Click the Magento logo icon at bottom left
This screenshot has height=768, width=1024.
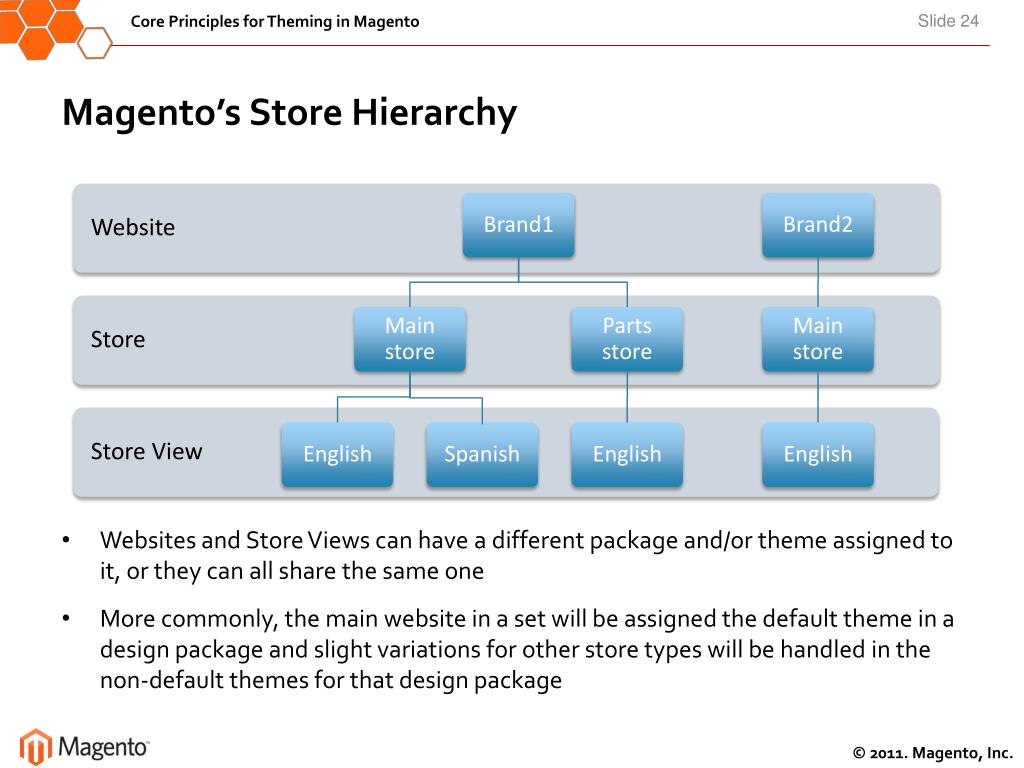[36, 746]
